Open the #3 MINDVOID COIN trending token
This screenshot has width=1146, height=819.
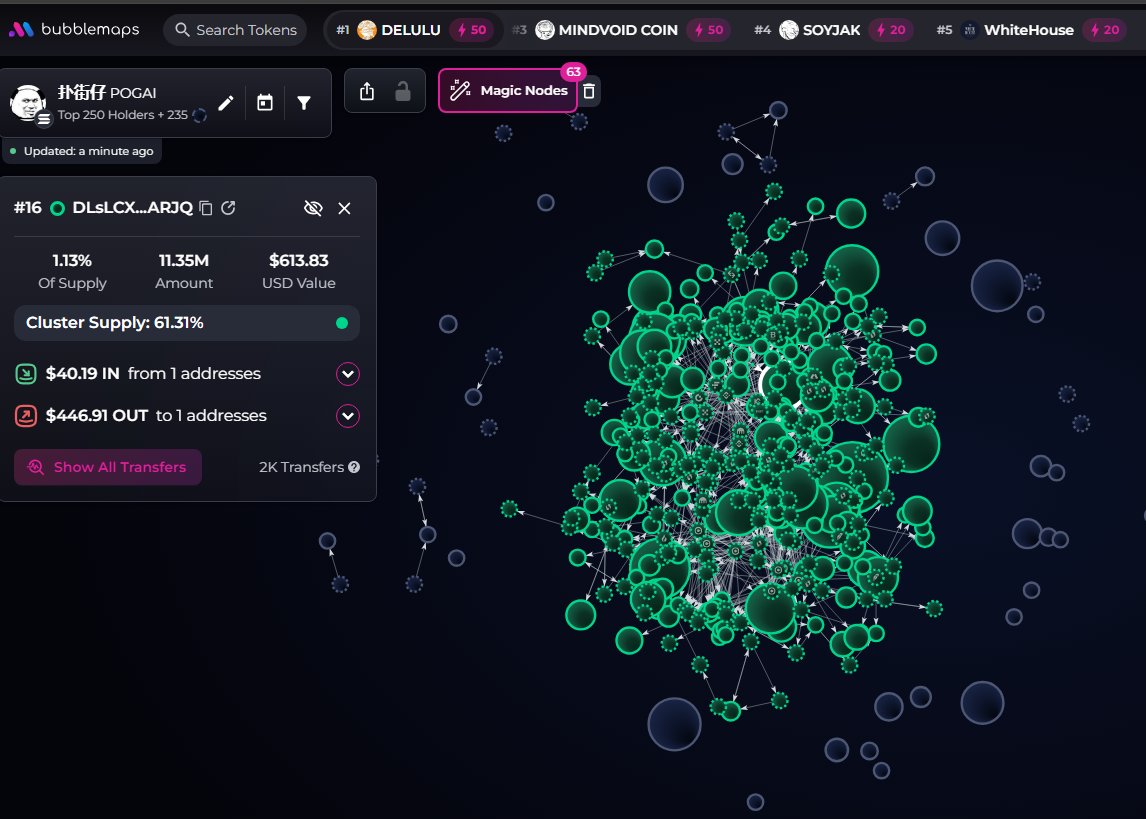(x=621, y=30)
